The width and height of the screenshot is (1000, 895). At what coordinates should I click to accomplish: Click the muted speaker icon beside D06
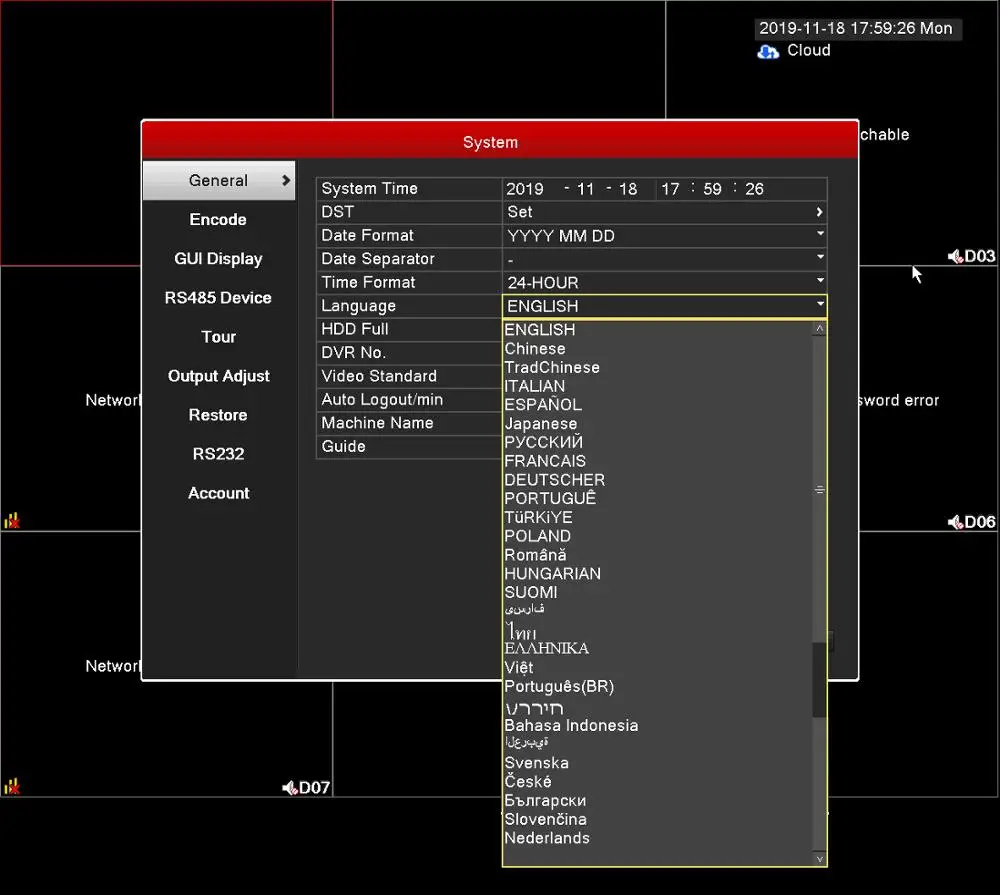(955, 522)
